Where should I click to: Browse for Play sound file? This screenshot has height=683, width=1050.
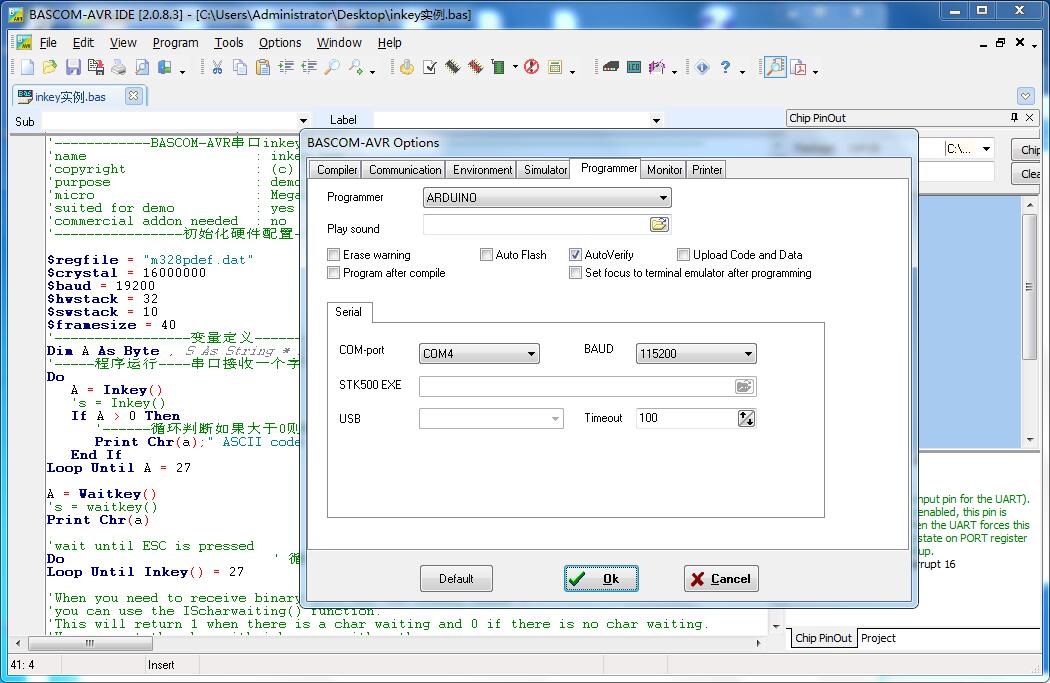(x=660, y=224)
